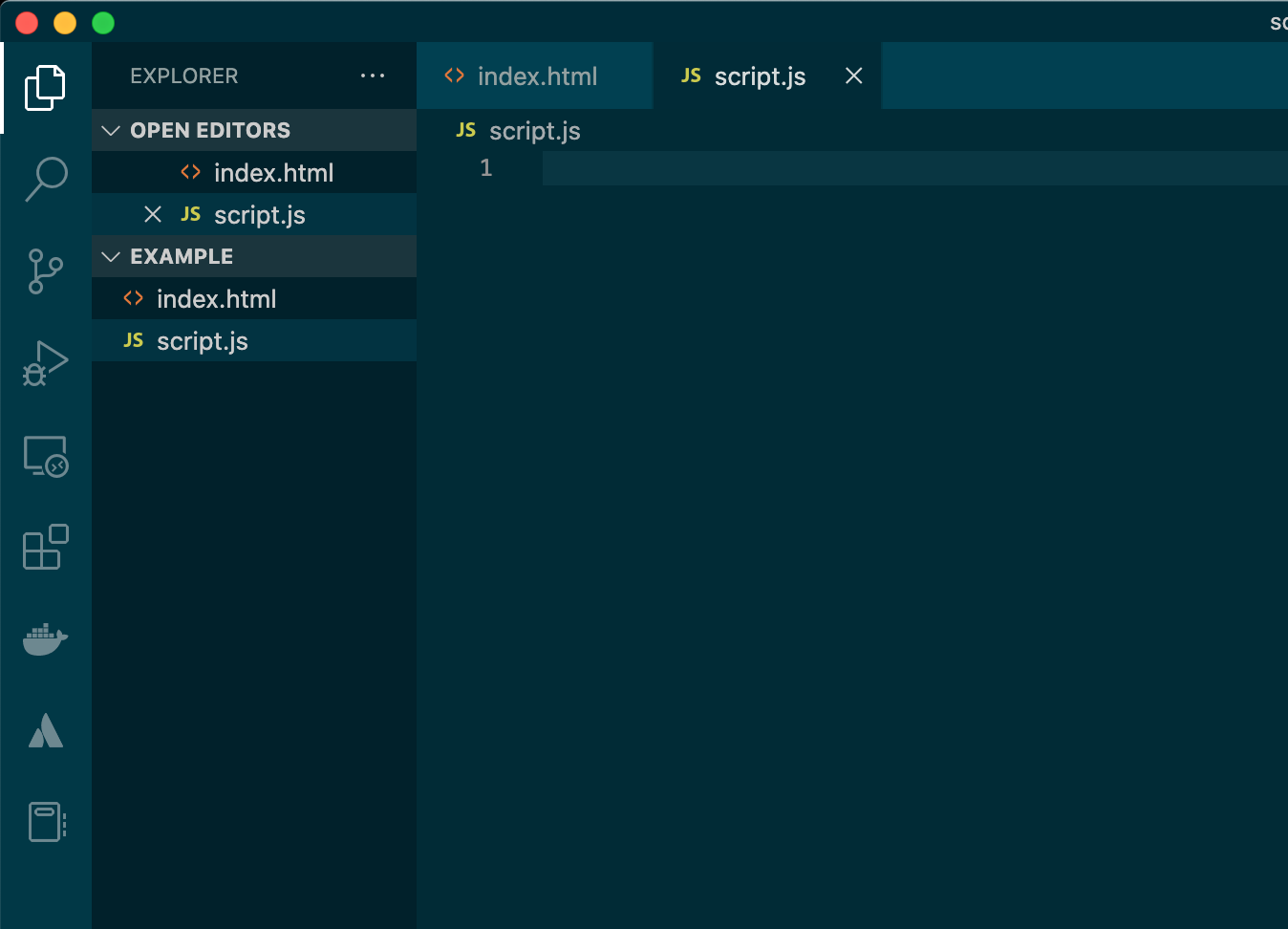Open the Explorer views and more actions menu

click(373, 76)
